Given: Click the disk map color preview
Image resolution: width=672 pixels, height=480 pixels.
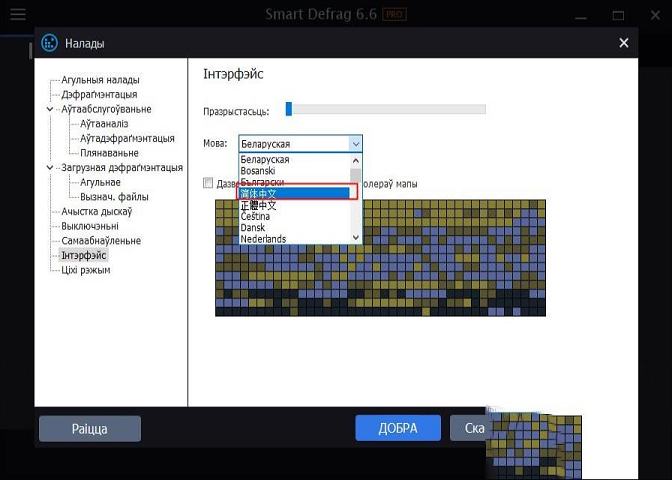Looking at the screenshot, I should click(x=380, y=258).
